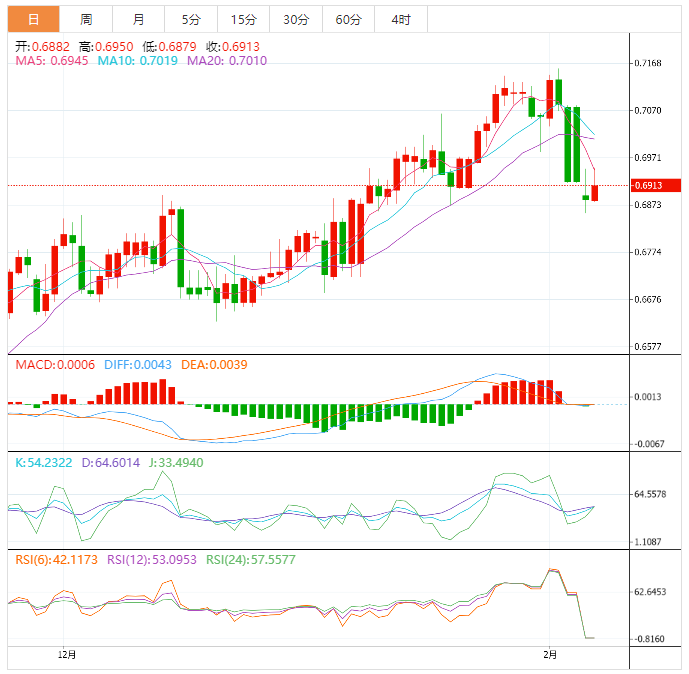
Task: Switch to the 5分 timeframe tab
Action: tap(190, 19)
